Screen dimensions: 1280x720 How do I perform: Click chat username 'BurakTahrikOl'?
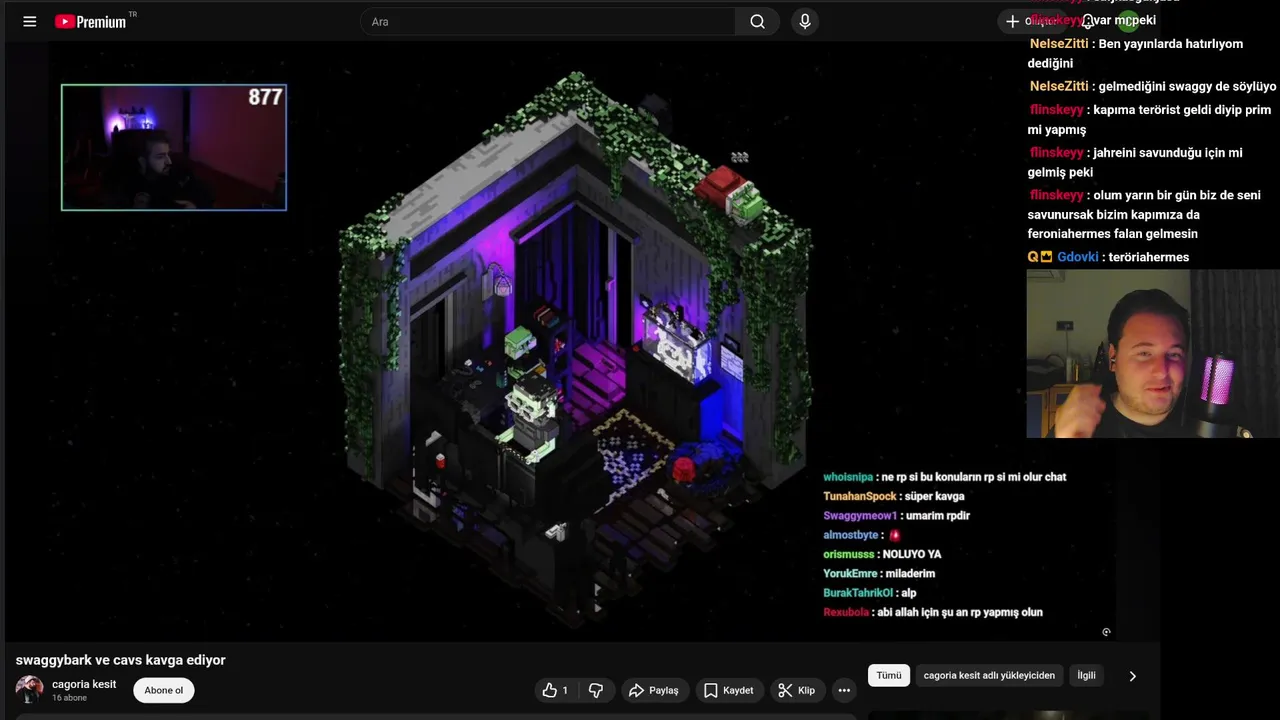coord(857,593)
